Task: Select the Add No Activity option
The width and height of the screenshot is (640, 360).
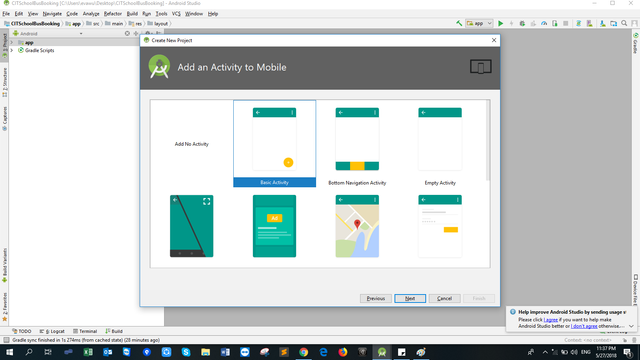Action: coord(191,144)
